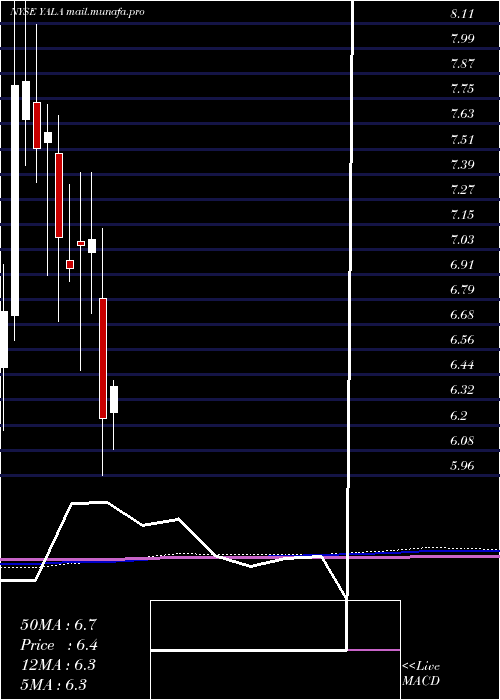The image size is (500, 700).
Task: Click the 6.68 price axis label
Action: point(462,315)
